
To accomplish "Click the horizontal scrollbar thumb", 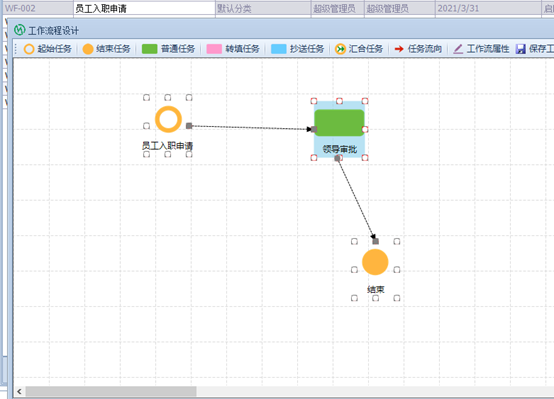I will (x=111, y=391).
